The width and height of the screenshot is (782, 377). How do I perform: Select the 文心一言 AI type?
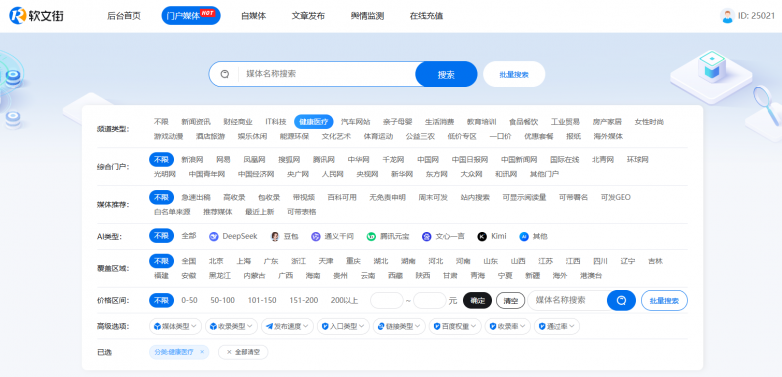tap(443, 236)
